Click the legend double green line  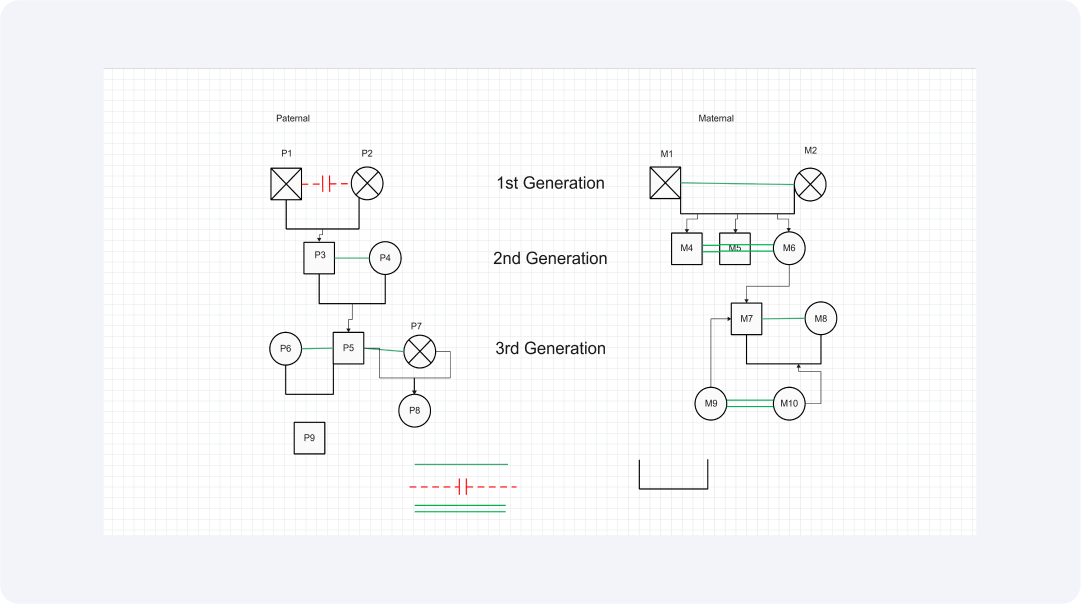point(460,508)
